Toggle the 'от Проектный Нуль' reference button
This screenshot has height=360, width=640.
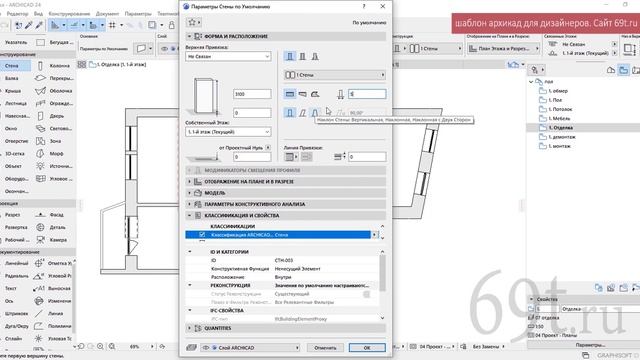[268, 147]
